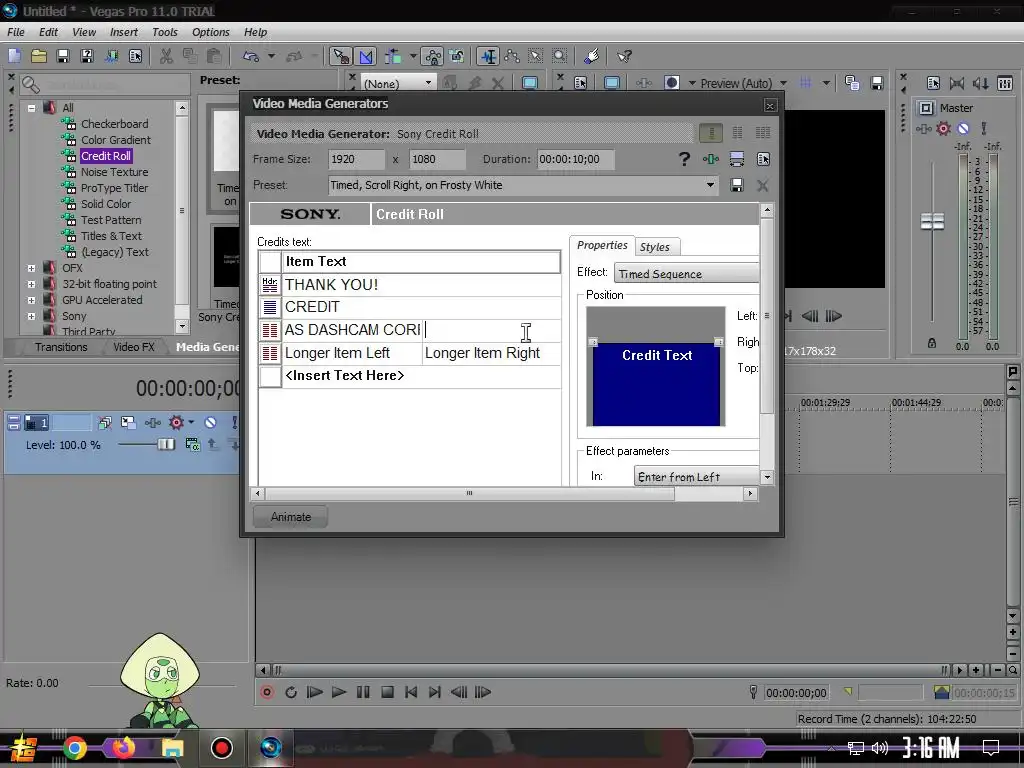1024x768 pixels.
Task: Open the Preset dropdown in generator dialog
Action: [710, 185]
